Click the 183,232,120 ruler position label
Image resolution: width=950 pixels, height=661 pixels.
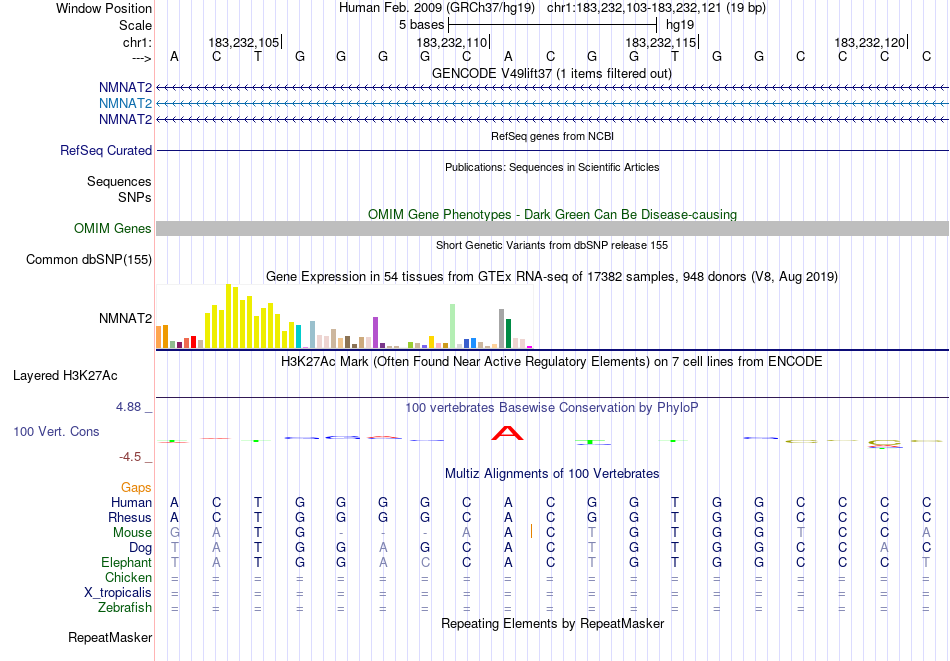pyautogui.click(x=869, y=42)
